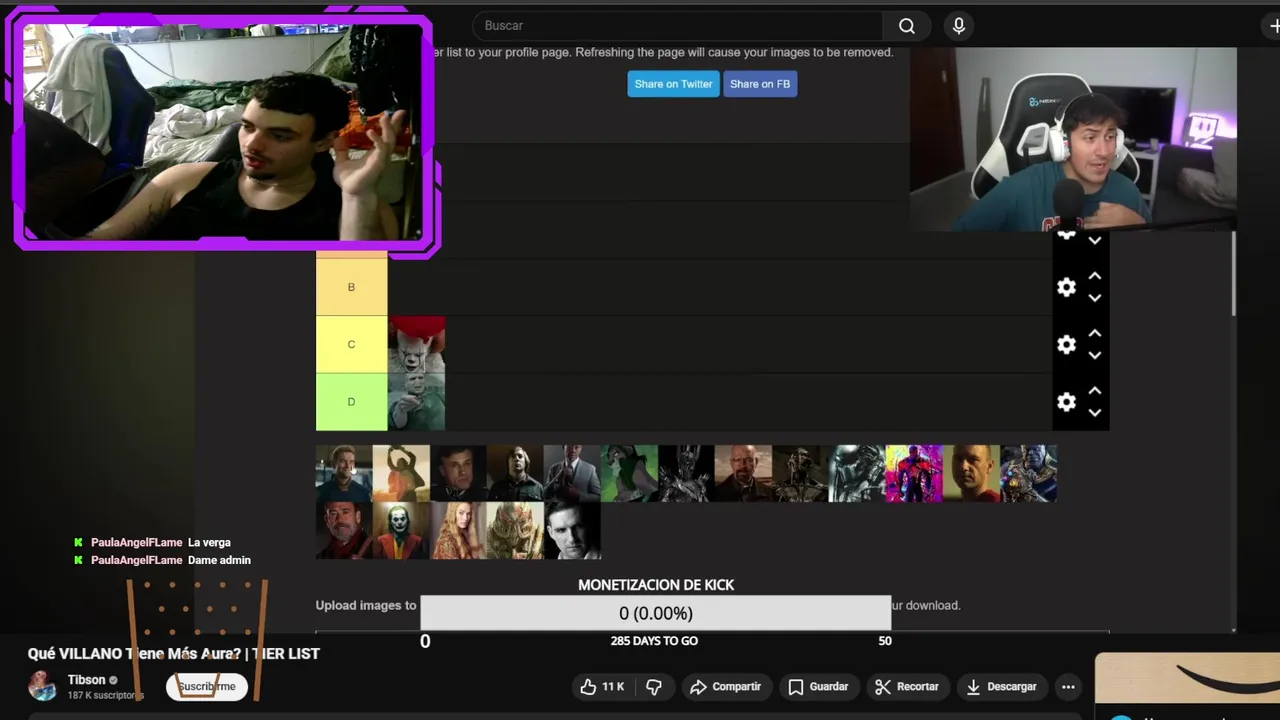The width and height of the screenshot is (1280, 720).
Task: Select Ultron robot thumbnail
Action: click(800, 473)
